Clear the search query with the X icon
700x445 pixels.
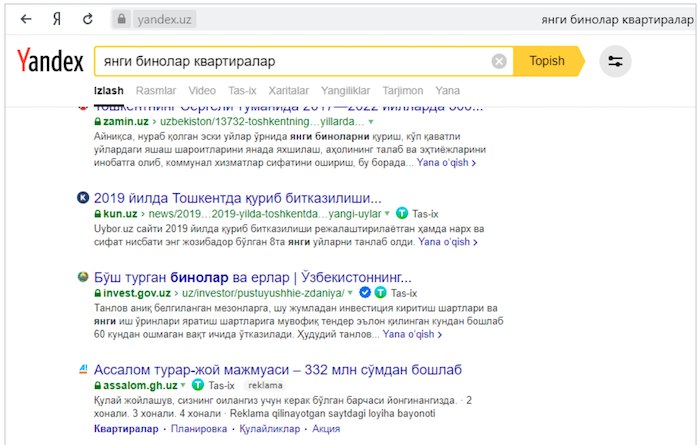pos(499,61)
